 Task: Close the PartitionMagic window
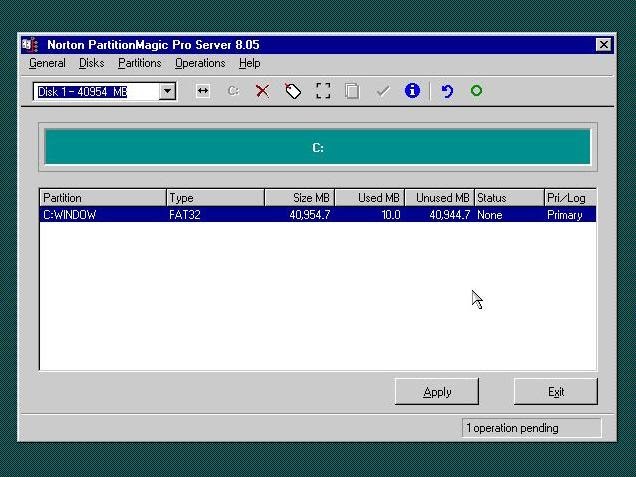point(604,45)
